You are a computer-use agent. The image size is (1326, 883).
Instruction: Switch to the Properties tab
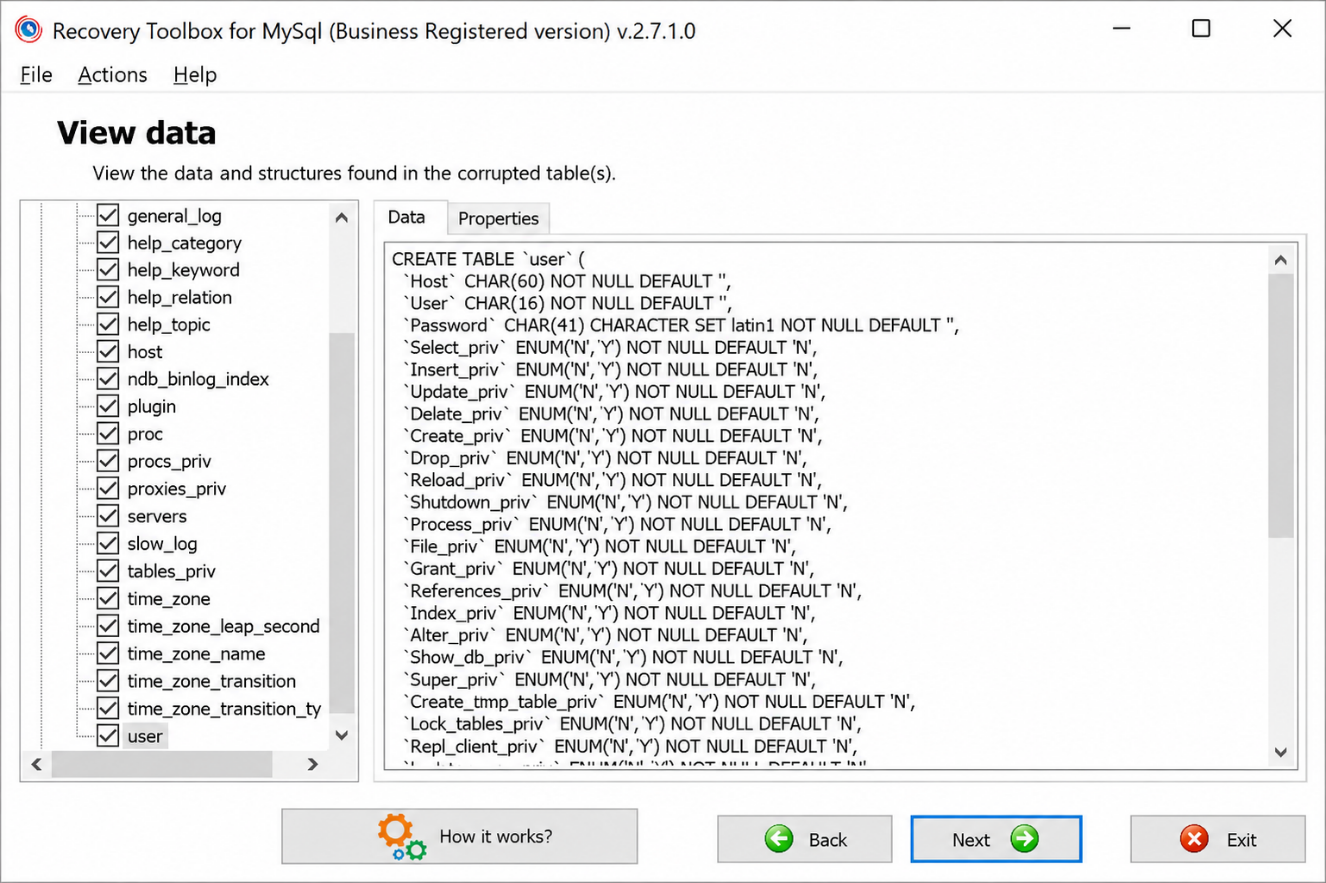(498, 219)
